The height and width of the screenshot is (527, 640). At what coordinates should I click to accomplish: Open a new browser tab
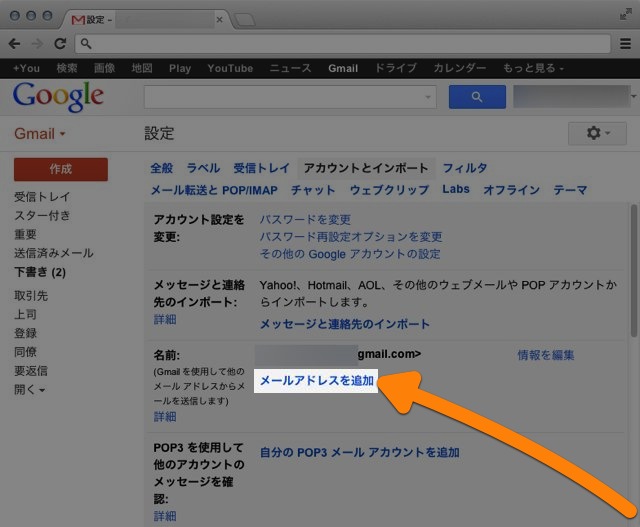[x=245, y=19]
